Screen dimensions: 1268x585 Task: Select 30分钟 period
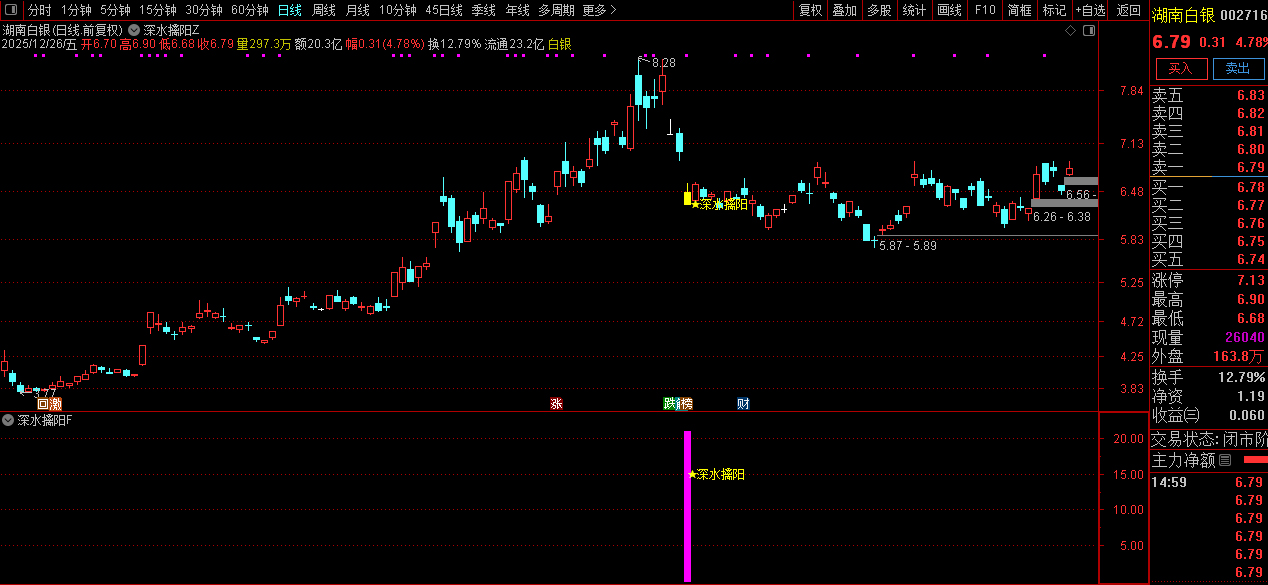tap(204, 10)
